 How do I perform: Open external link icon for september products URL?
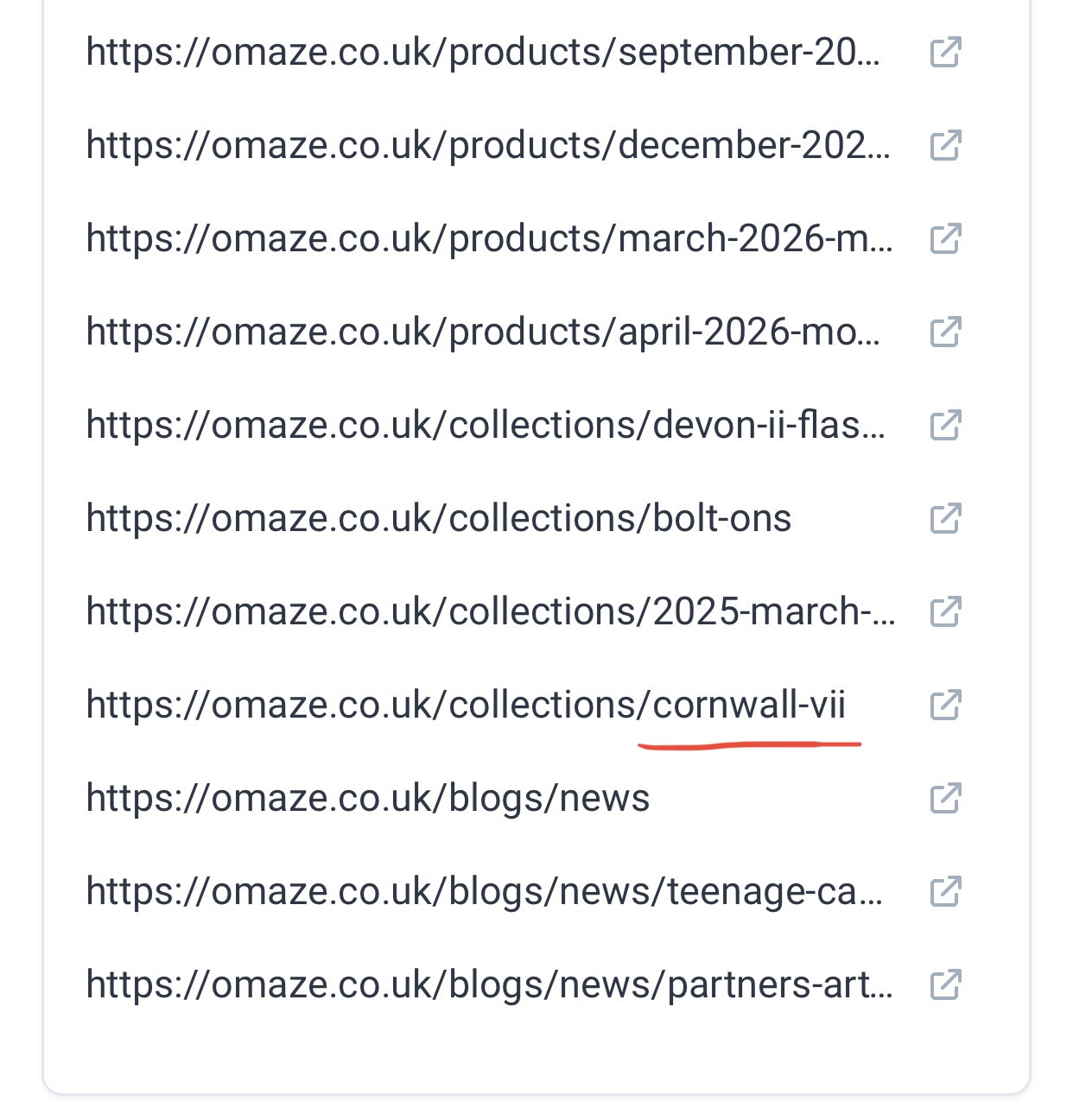945,53
